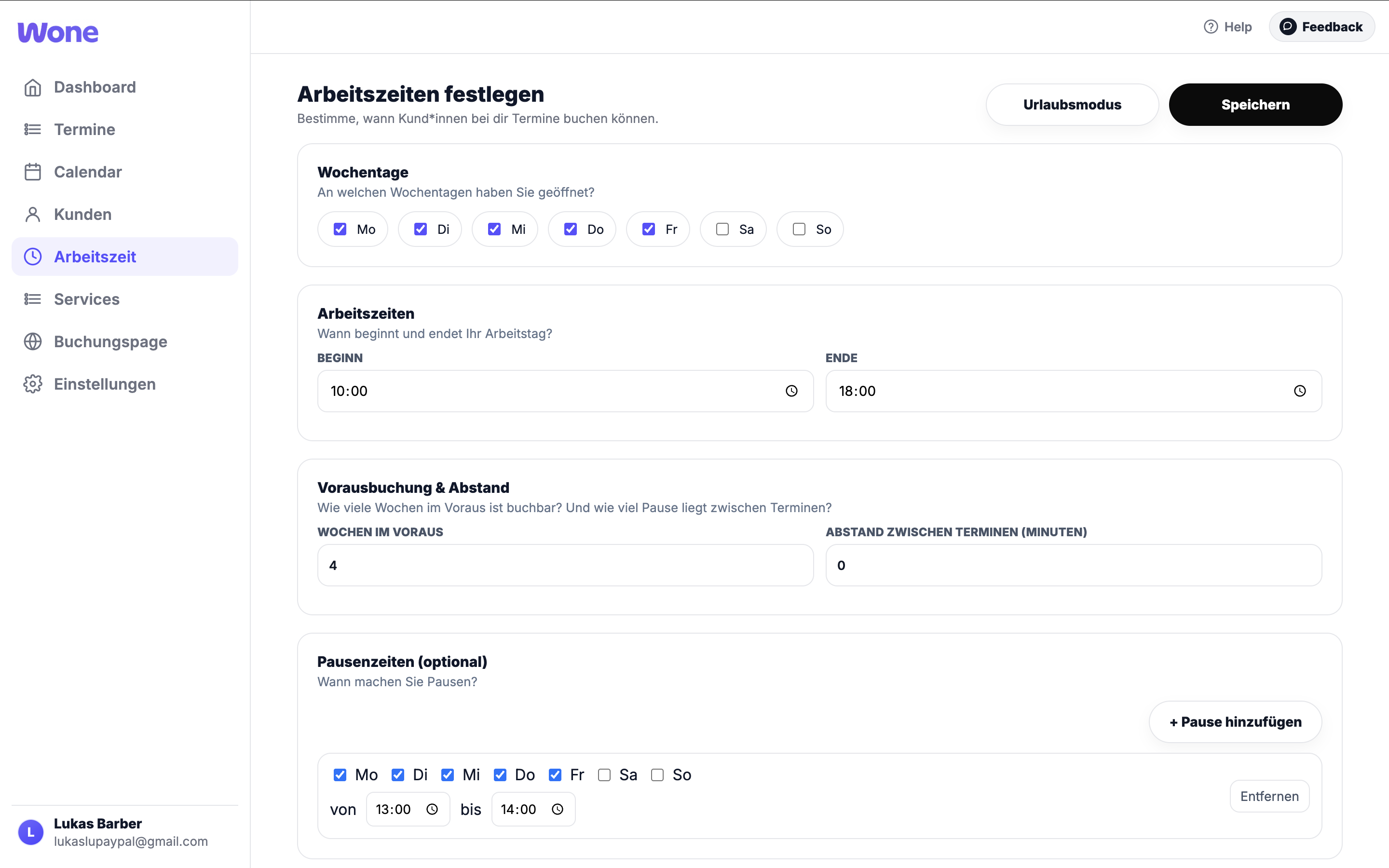
Task: Click Lukas Barber's avatar icon
Action: 31,832
